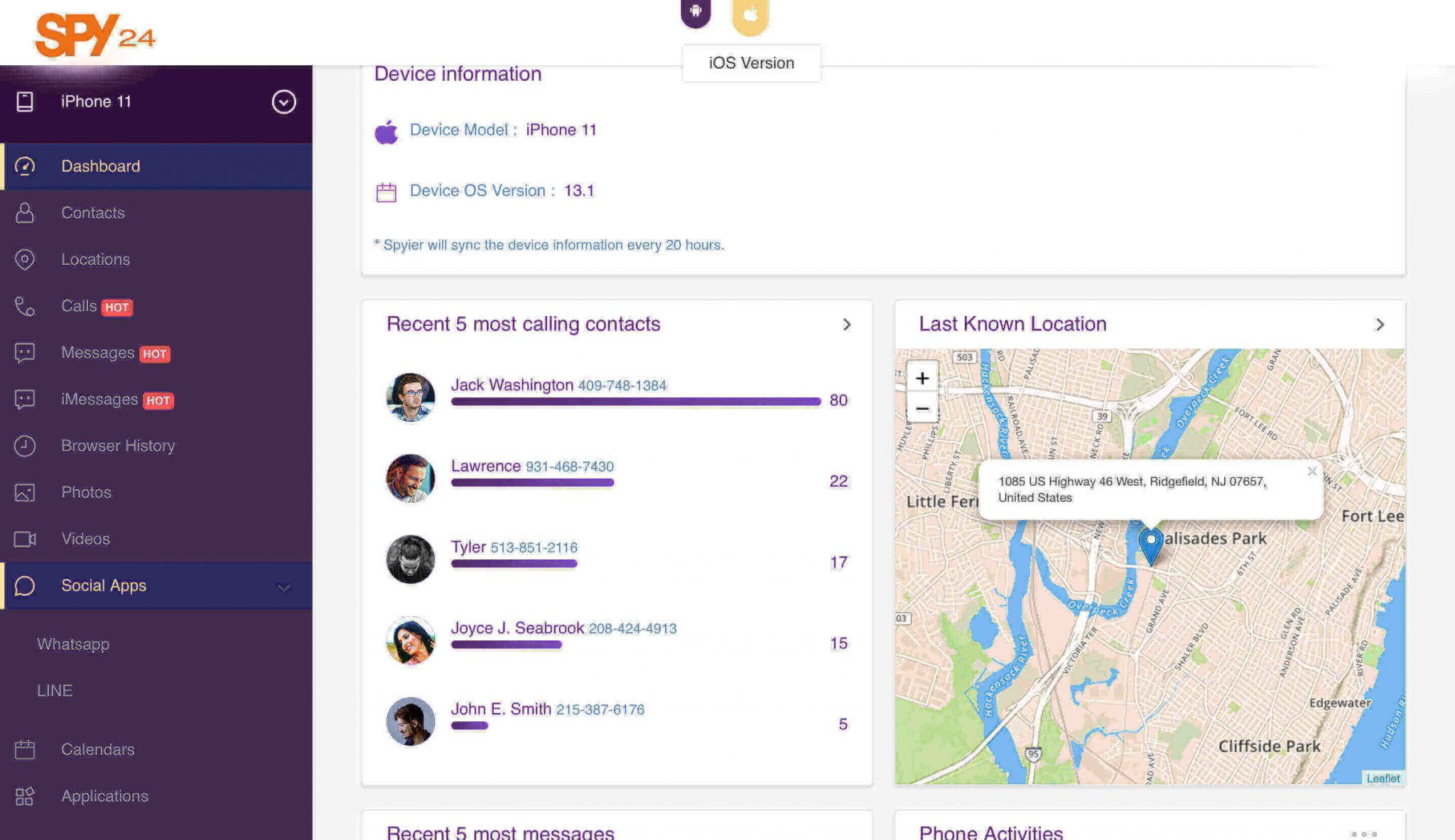Viewport: 1455px width, 840px height.
Task: Click the Dashboard gauge icon
Action: [25, 166]
